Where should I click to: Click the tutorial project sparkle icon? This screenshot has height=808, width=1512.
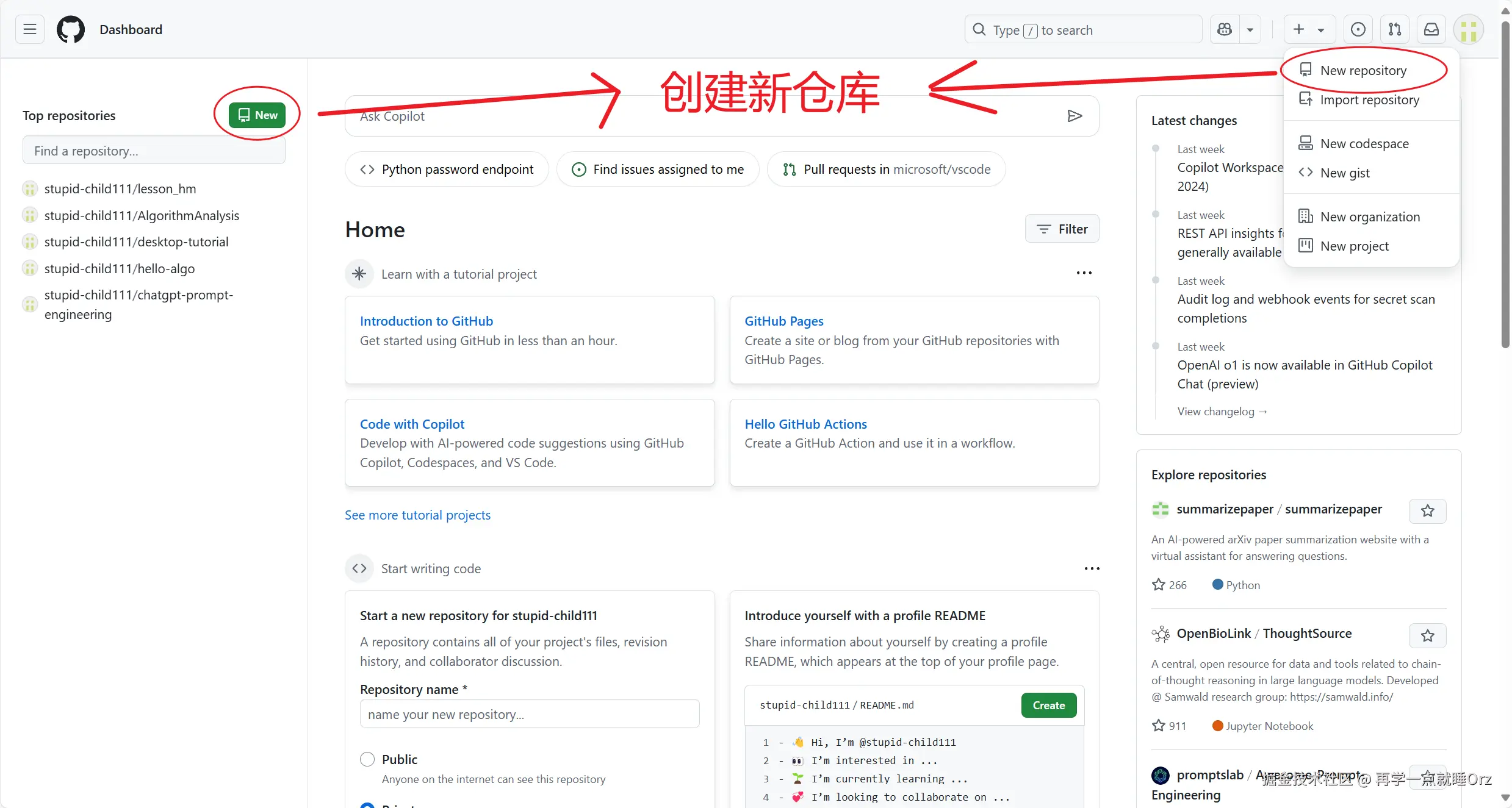point(359,274)
